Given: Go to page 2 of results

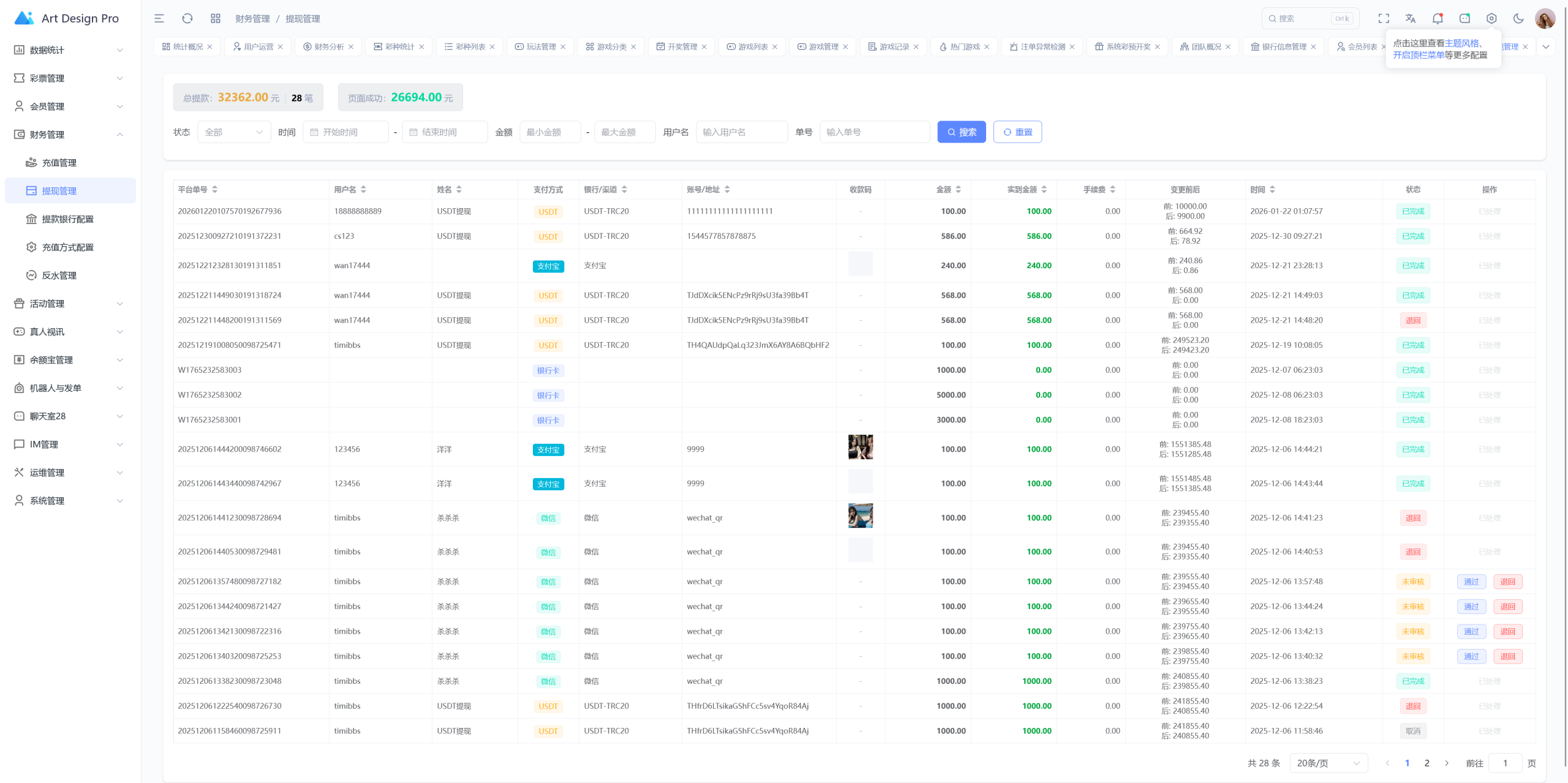Looking at the screenshot, I should [1427, 763].
